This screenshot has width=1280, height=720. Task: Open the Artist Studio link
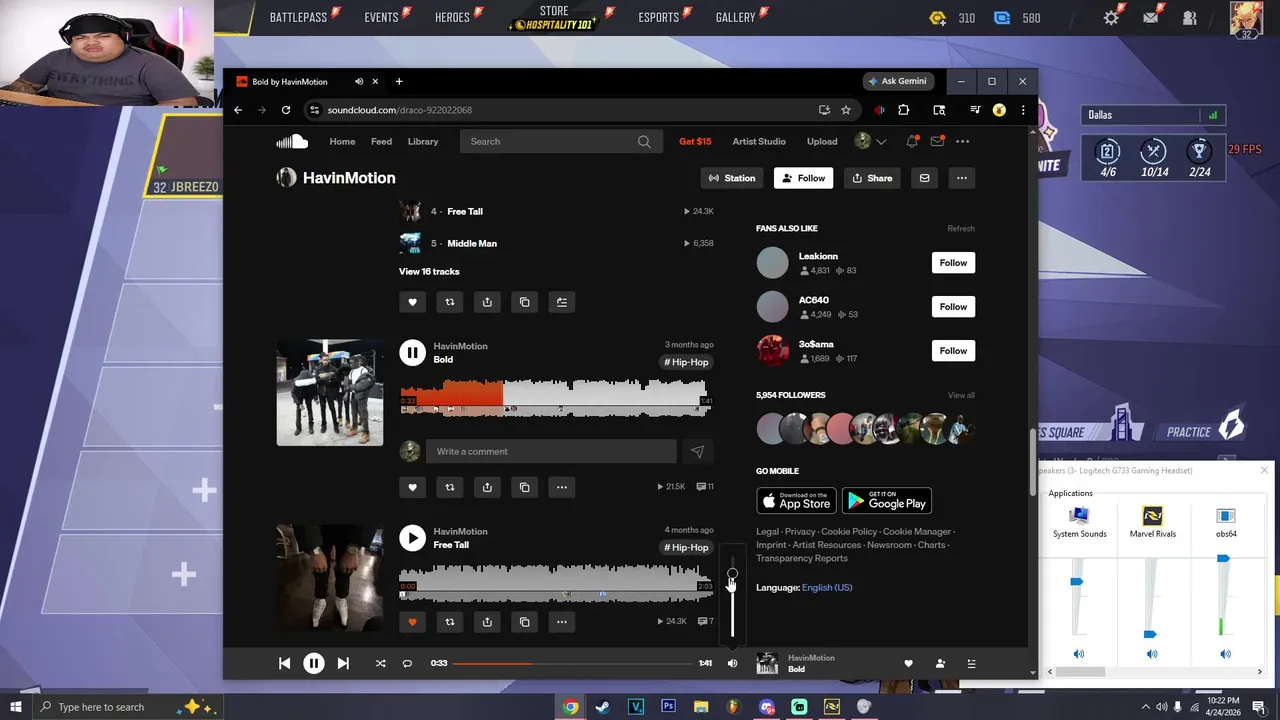[x=759, y=141]
